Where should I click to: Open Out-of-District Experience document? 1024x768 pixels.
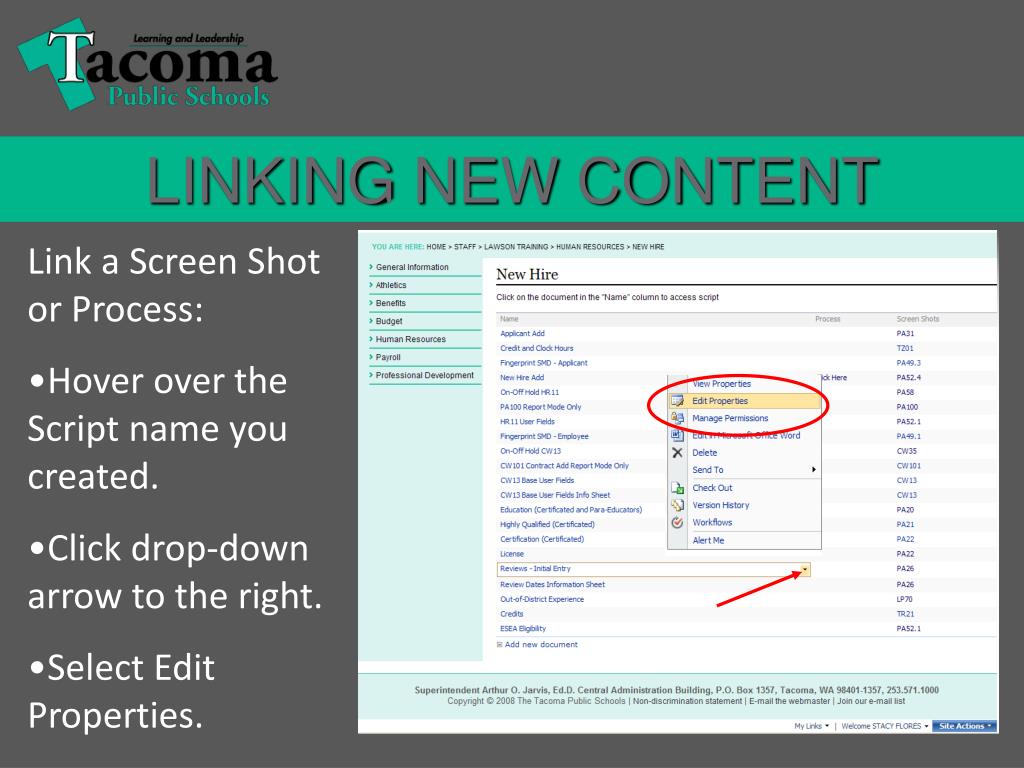pos(542,600)
